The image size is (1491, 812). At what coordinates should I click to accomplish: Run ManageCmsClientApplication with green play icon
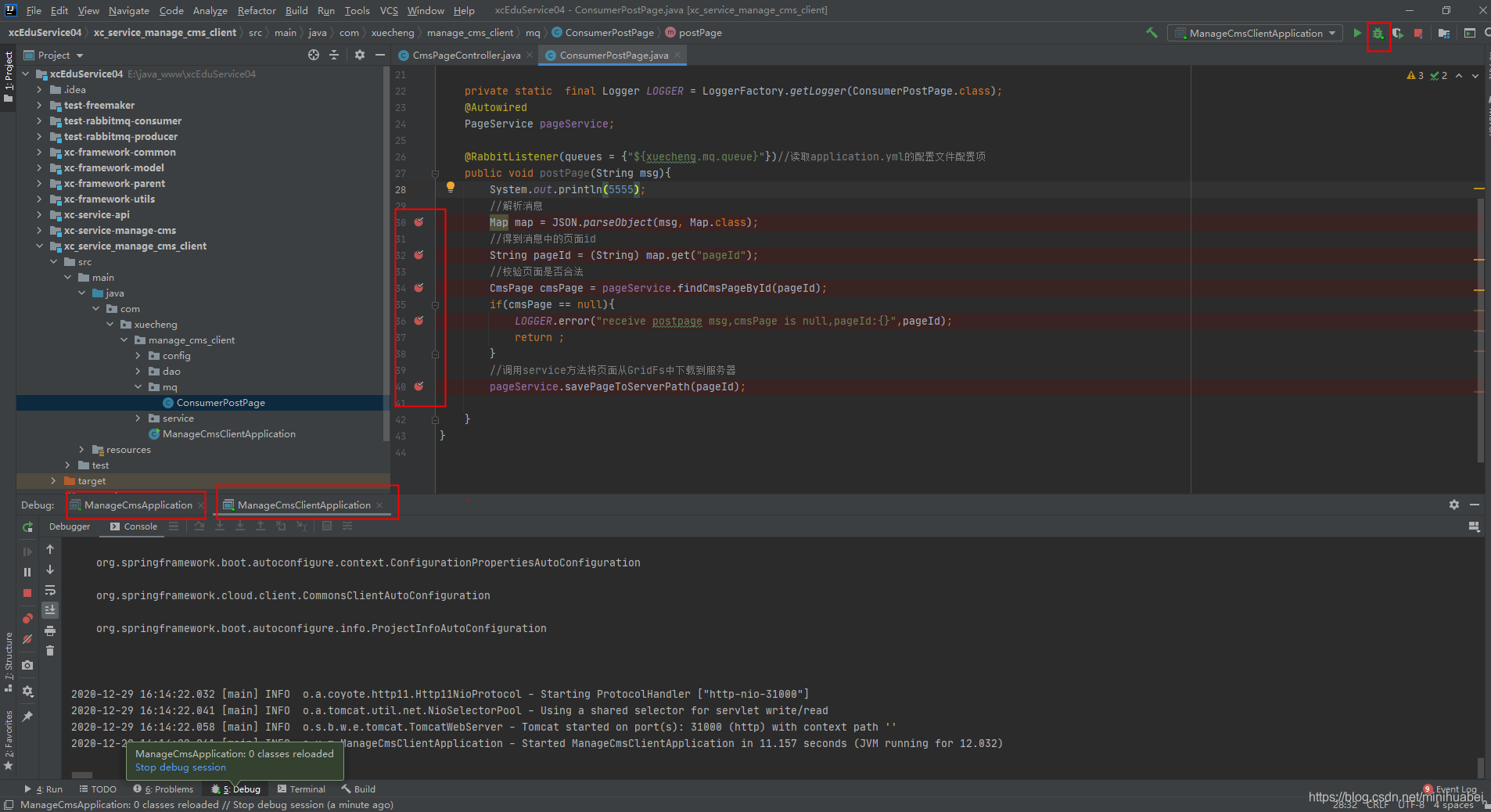click(1357, 33)
